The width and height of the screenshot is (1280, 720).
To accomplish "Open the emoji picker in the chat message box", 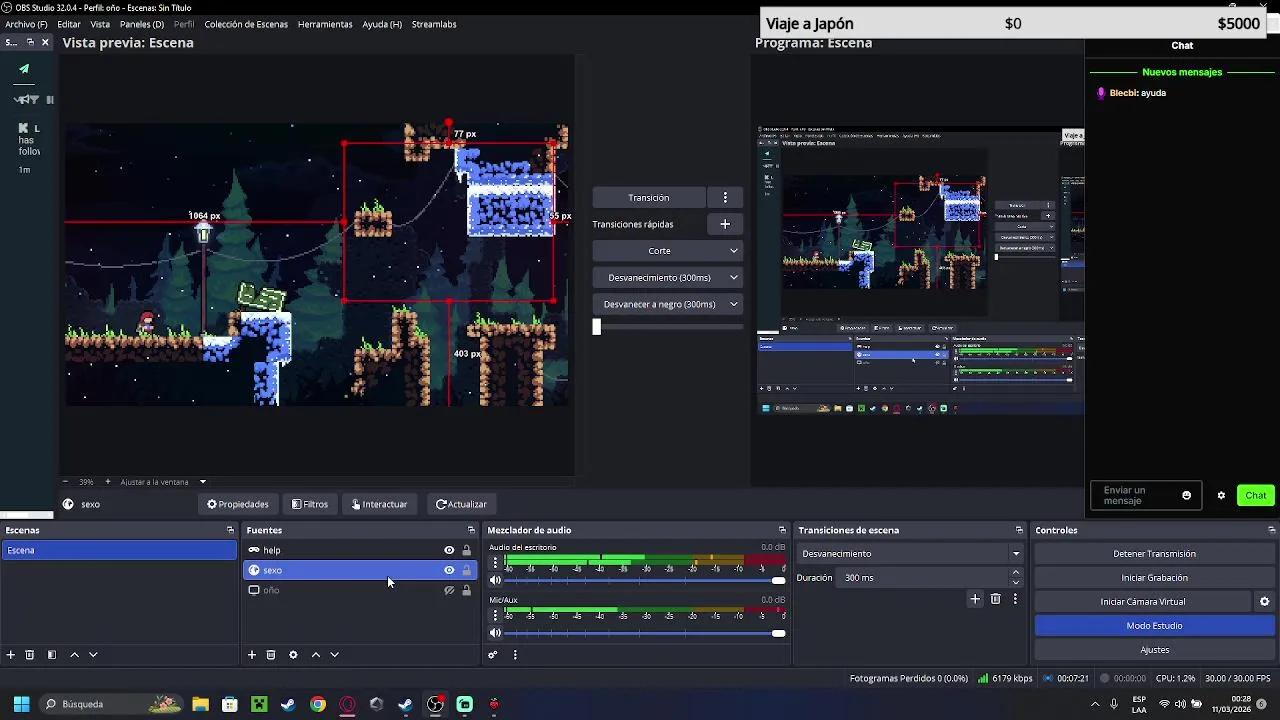I will coord(1187,496).
